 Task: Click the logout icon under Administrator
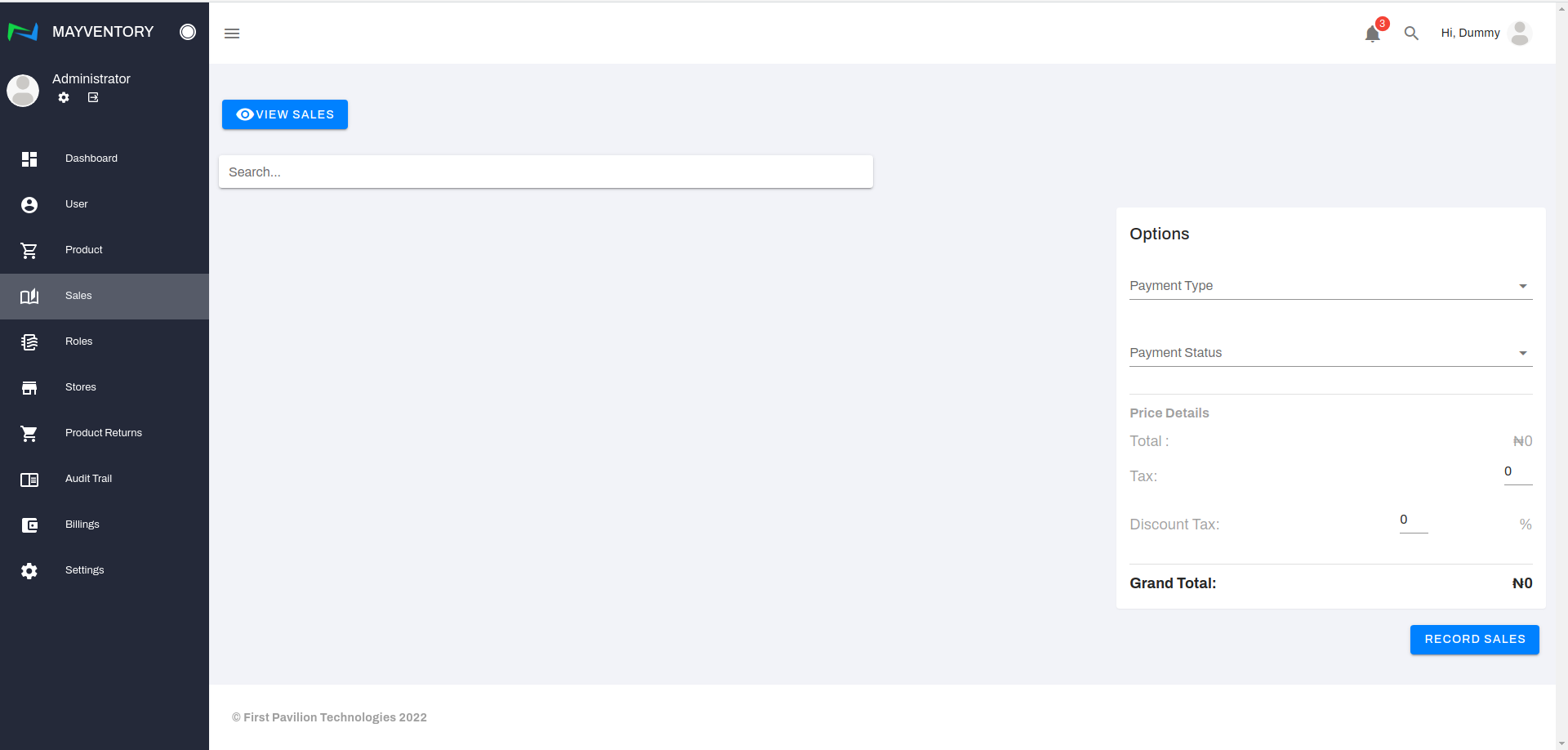click(93, 97)
